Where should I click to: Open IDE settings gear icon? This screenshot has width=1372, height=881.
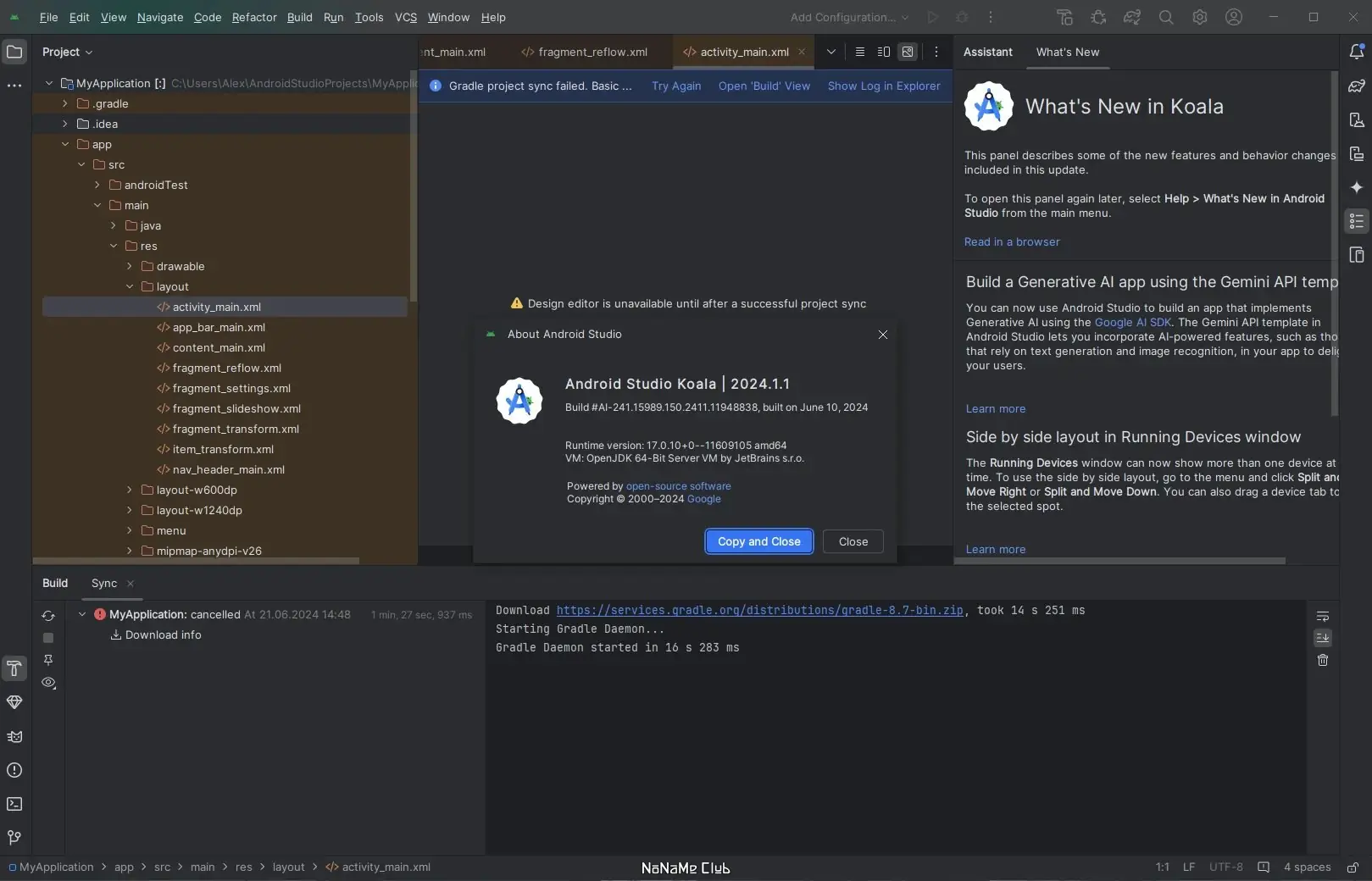(1200, 17)
